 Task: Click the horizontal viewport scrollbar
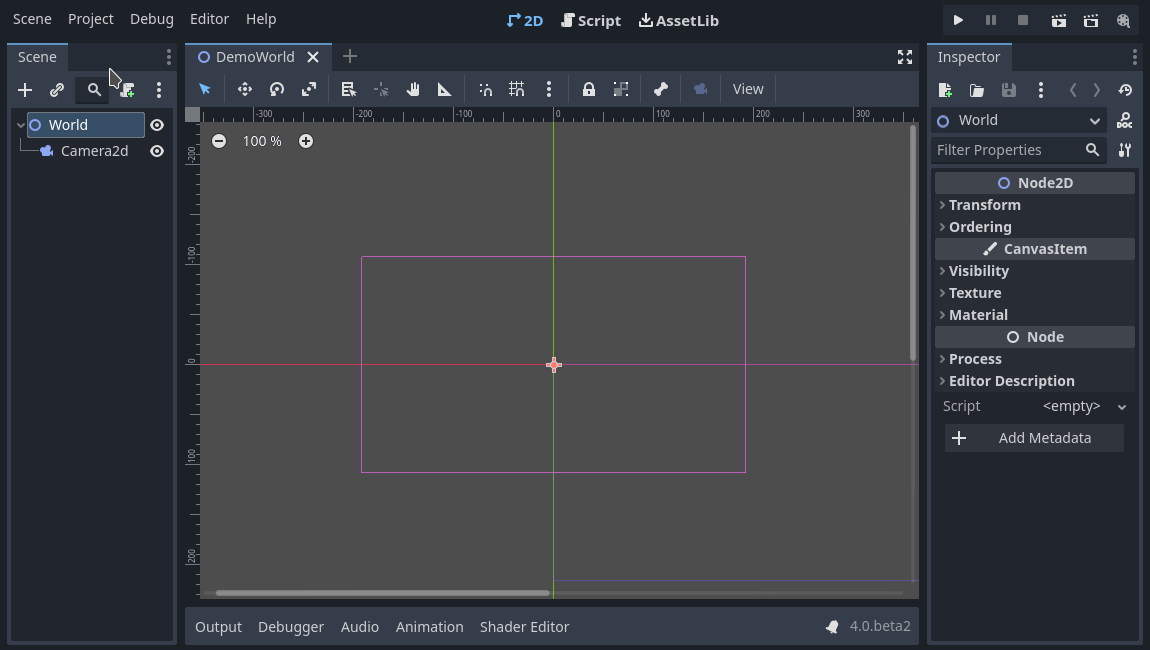pyautogui.click(x=382, y=593)
